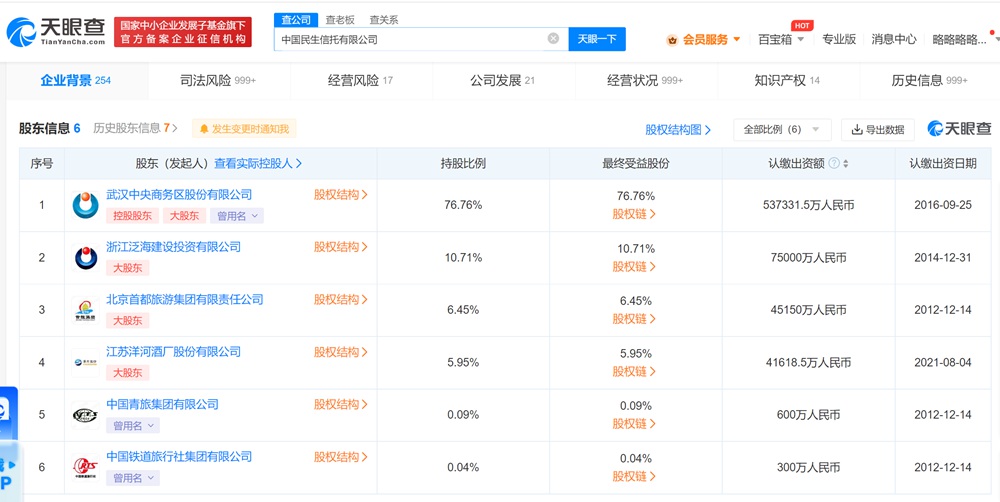Viewport: 1000px width, 502px height.
Task: Switch to the 查公司 search tab
Action: coord(296,20)
